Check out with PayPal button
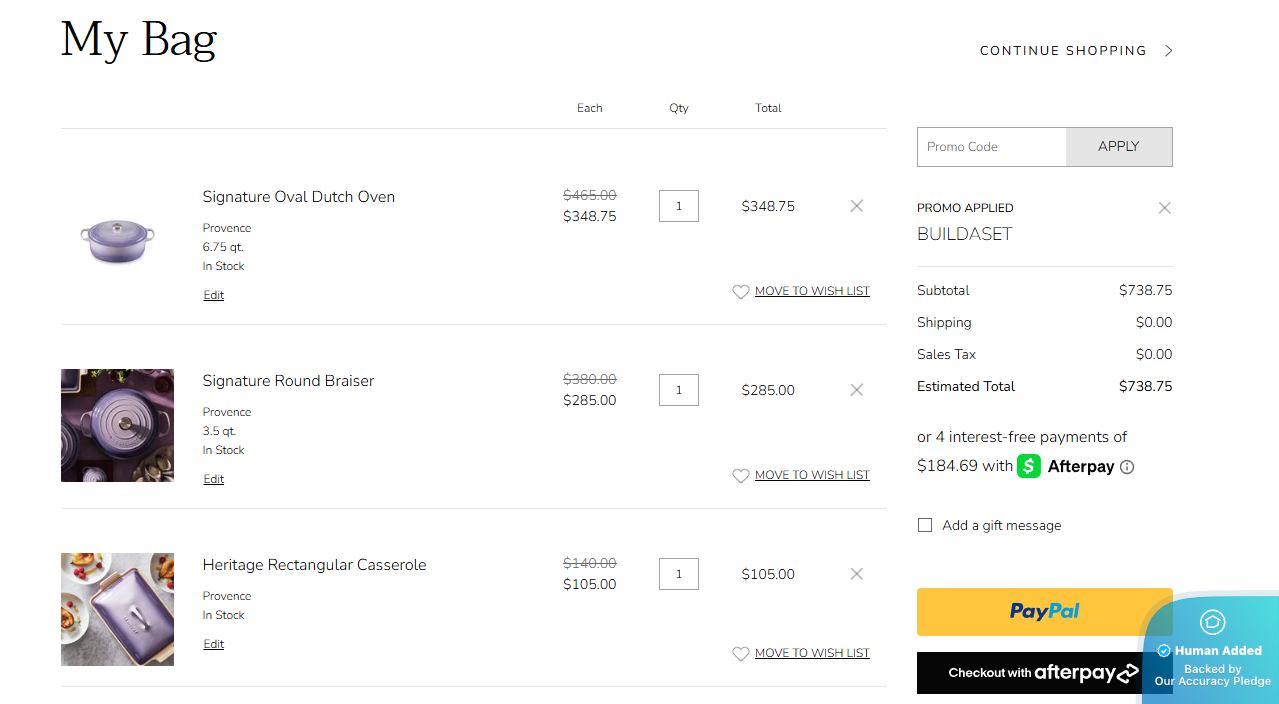The width and height of the screenshot is (1279, 704). [x=1044, y=612]
